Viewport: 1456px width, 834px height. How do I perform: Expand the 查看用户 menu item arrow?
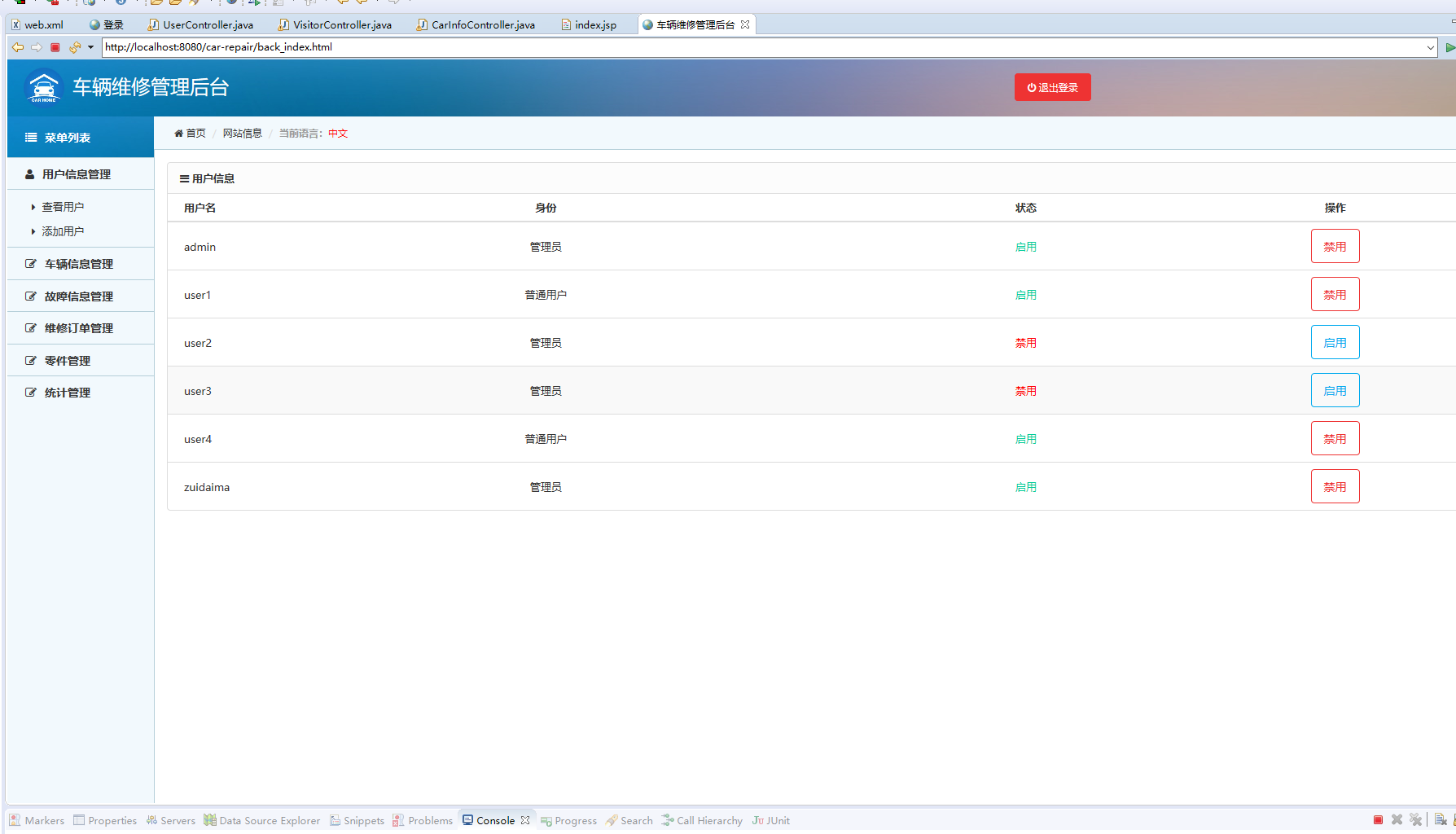tap(33, 206)
